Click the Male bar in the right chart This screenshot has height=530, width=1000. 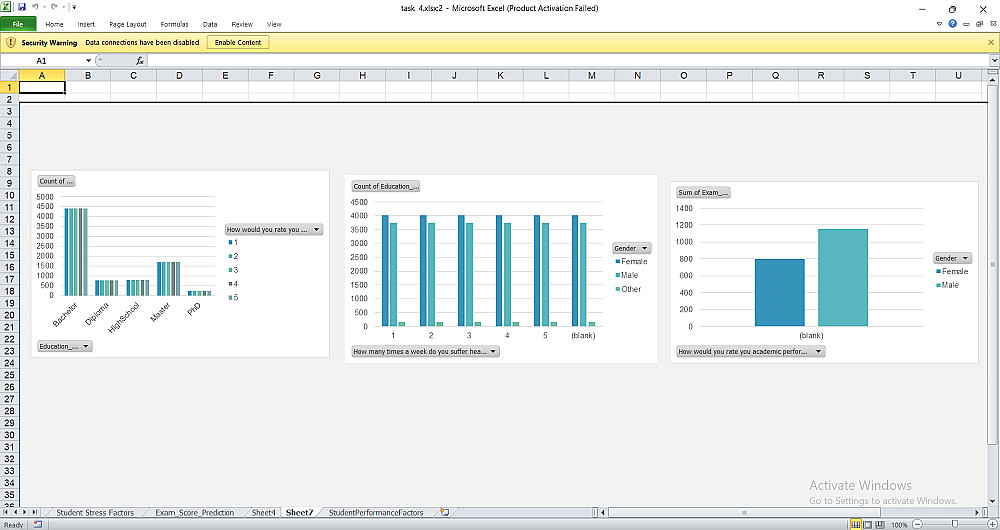tap(842, 277)
